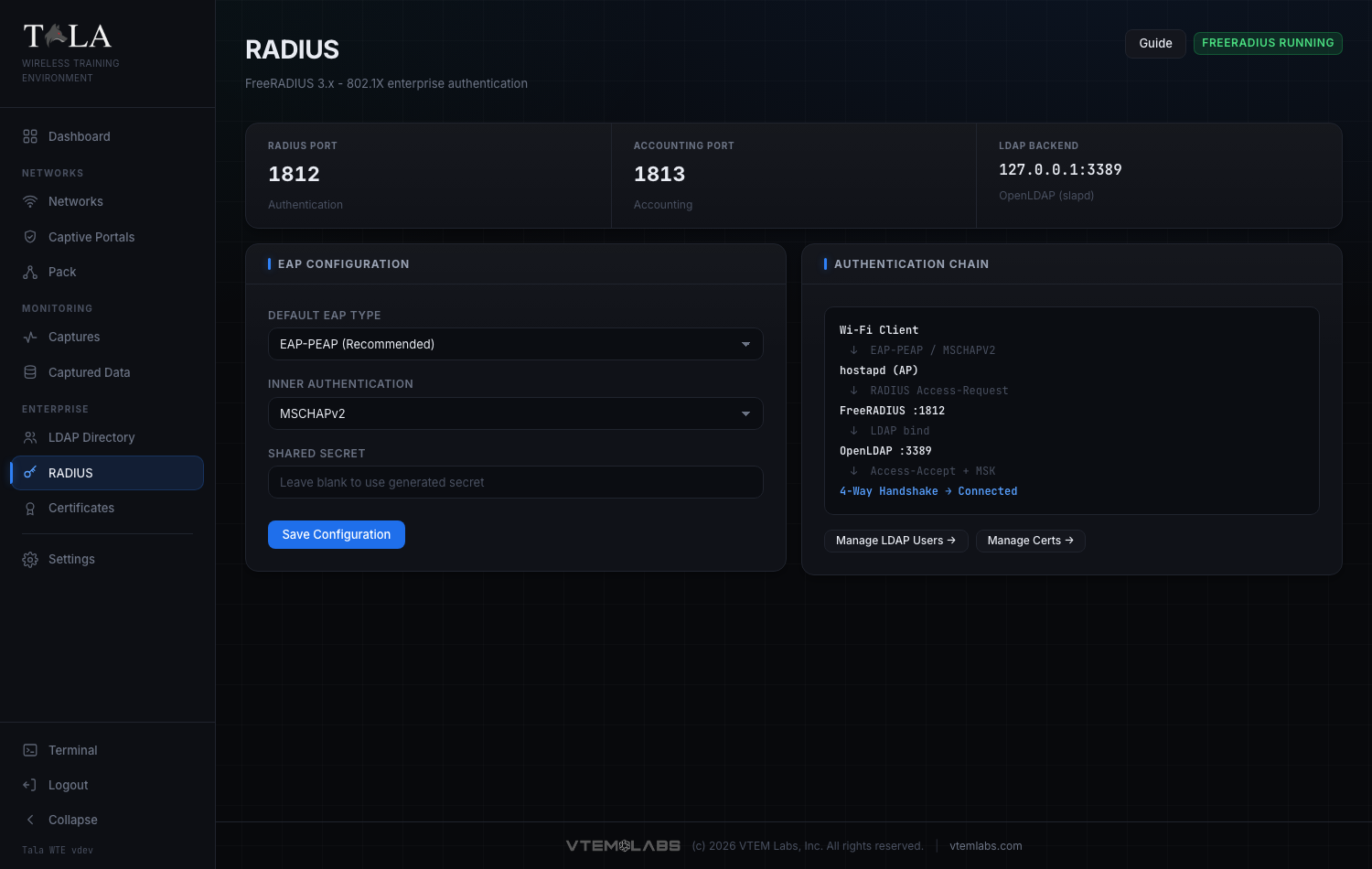Click '4-Way Handshake → Connected' text
Viewport: 1372px width, 869px height.
928,491
